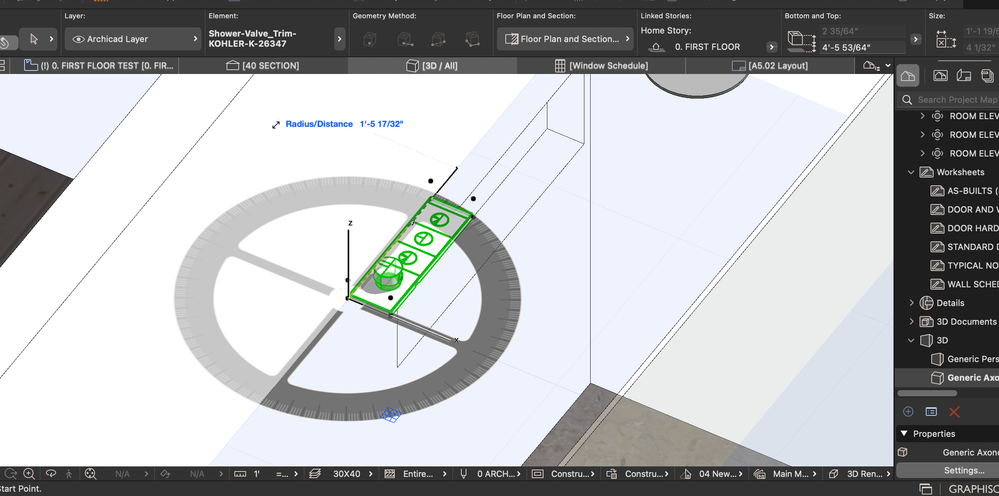Click the Explore walking figure icon
The width and height of the screenshot is (999, 496).
click(x=69, y=474)
